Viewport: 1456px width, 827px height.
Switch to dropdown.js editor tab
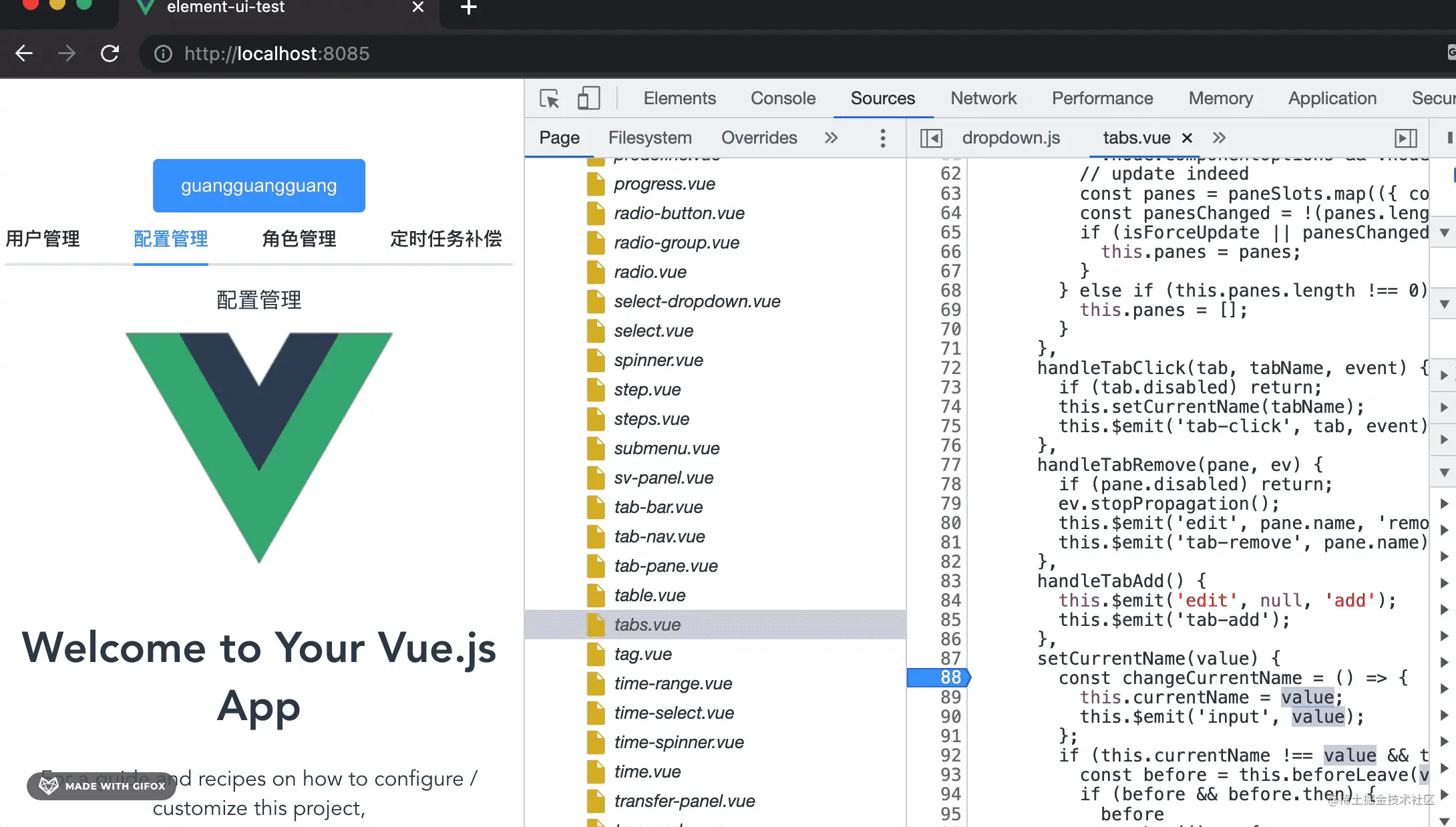(x=1011, y=138)
